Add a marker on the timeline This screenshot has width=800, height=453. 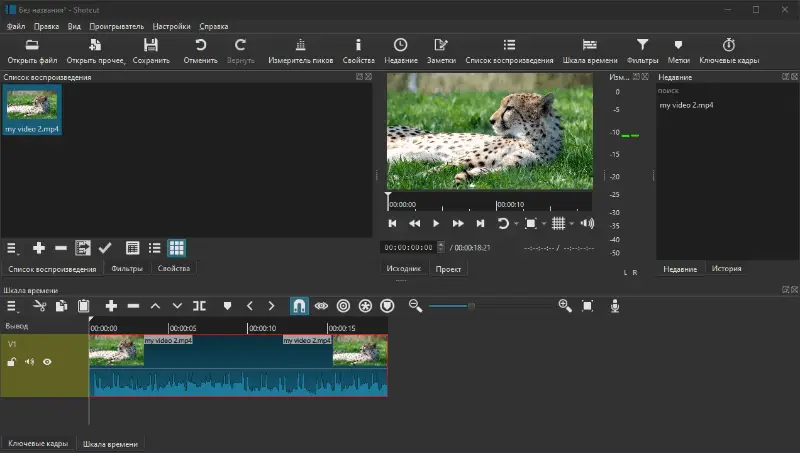tap(227, 306)
